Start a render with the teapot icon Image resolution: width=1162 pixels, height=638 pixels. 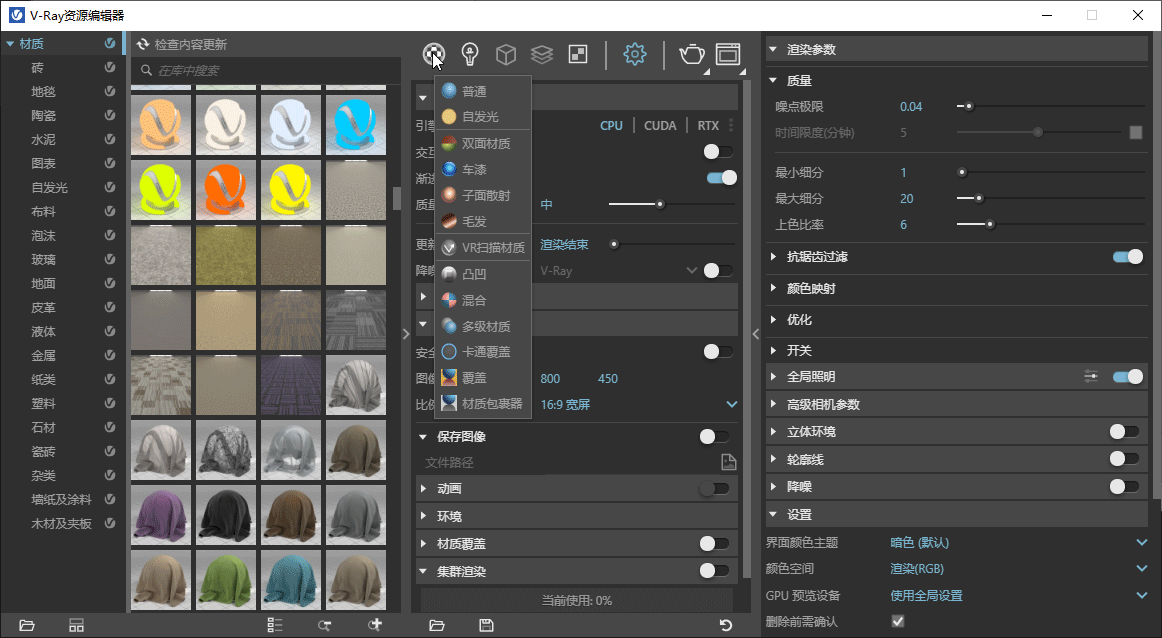pos(691,54)
